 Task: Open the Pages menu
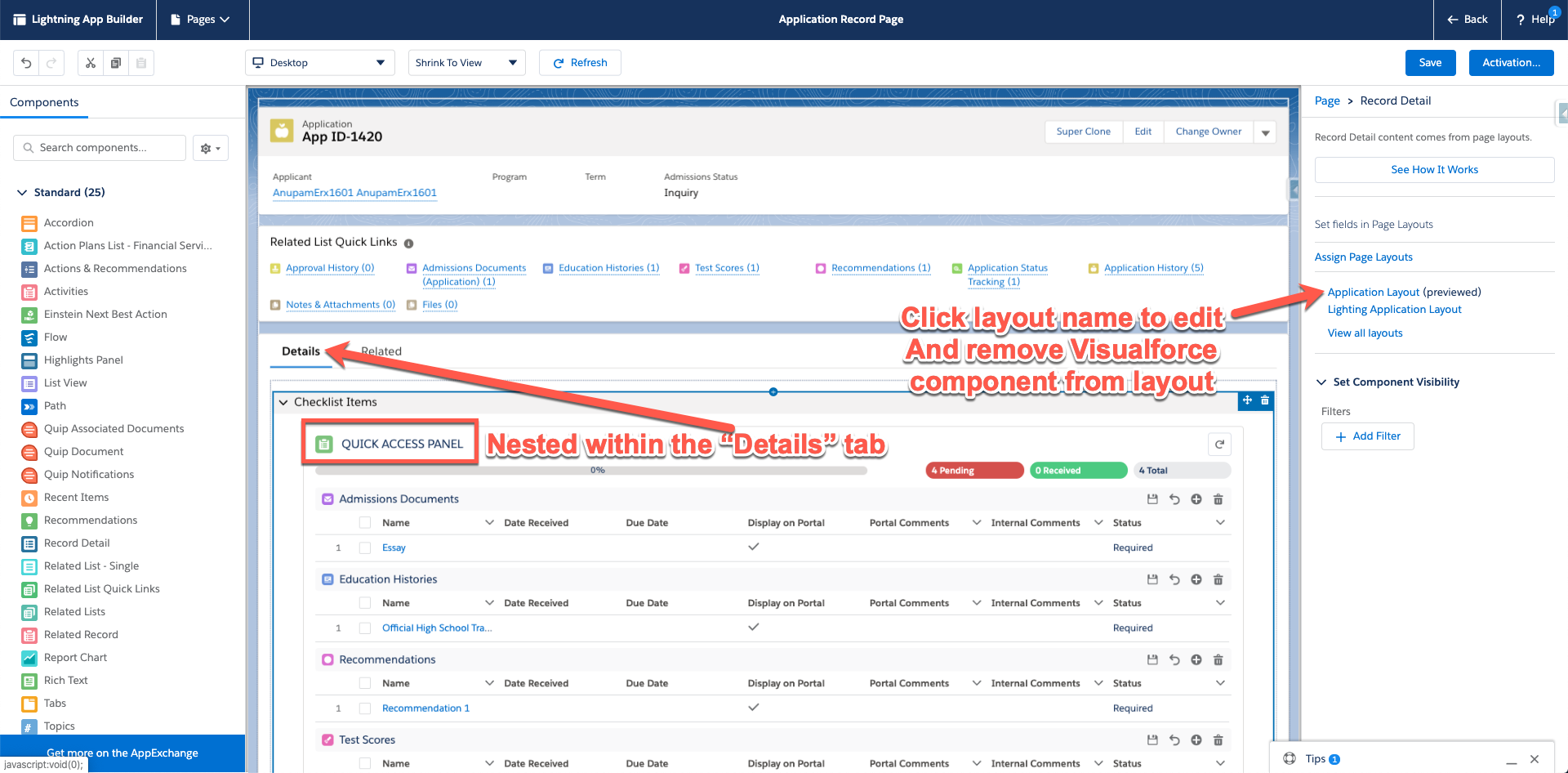(201, 20)
